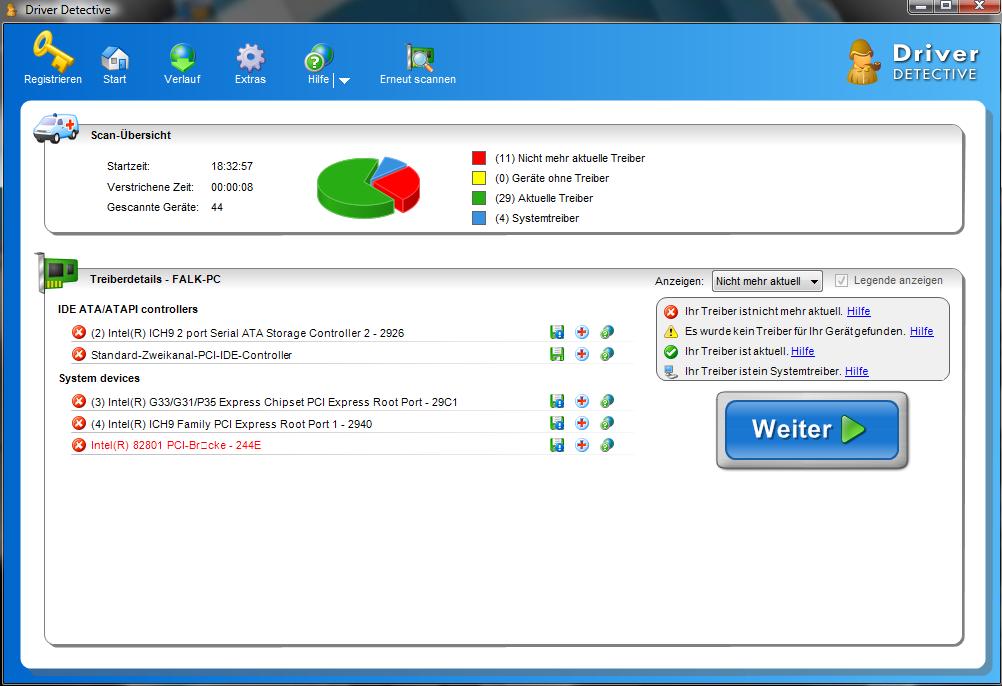Save driver for ICH9 Serial ATA Controller 2926
Viewport: 1002px width, 686px height.
(x=557, y=332)
